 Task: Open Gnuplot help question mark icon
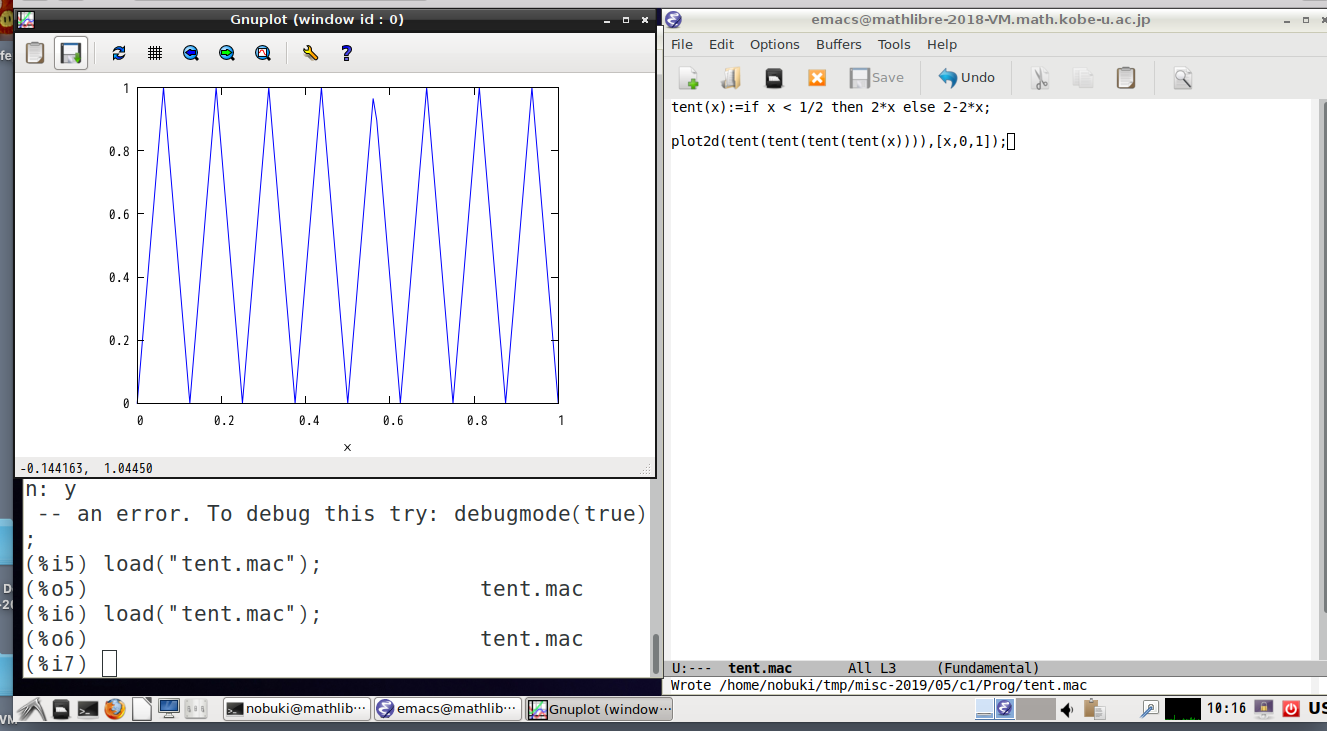coord(346,53)
